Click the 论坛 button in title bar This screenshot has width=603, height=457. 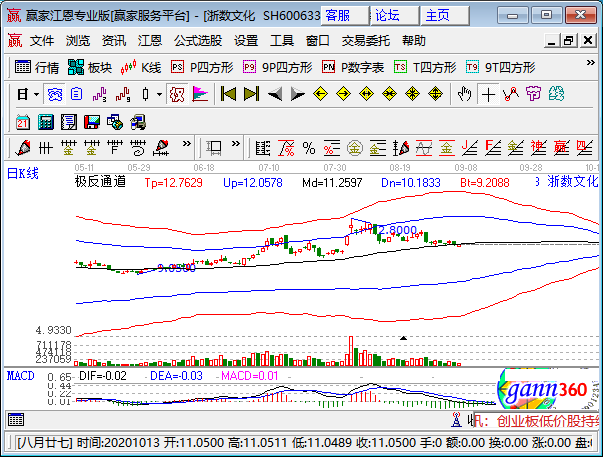[x=395, y=15]
